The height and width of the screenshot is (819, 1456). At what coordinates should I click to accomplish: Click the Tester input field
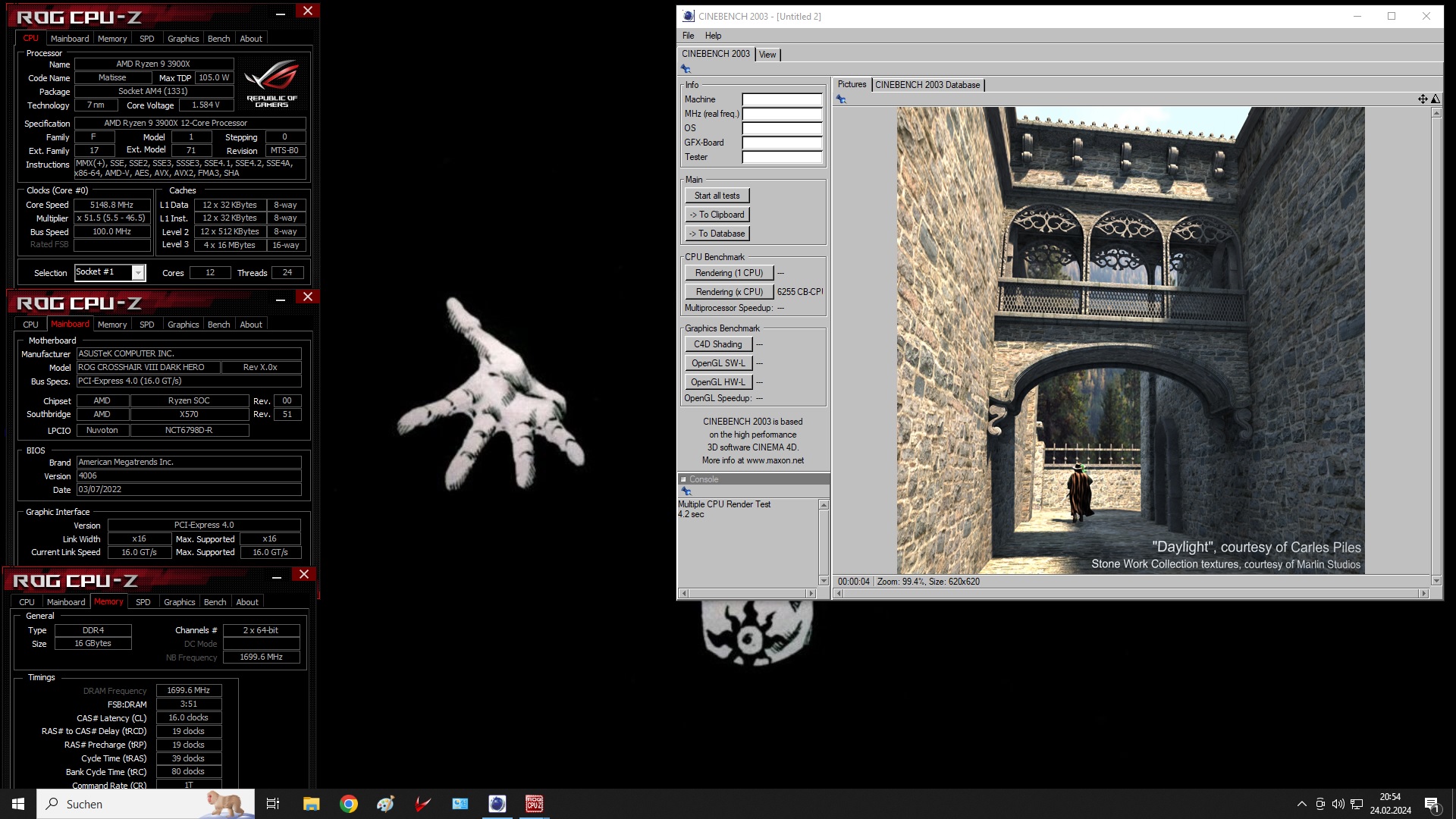pos(782,157)
